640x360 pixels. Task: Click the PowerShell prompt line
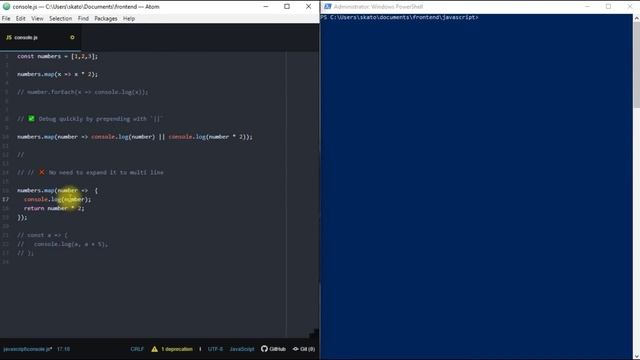point(400,18)
